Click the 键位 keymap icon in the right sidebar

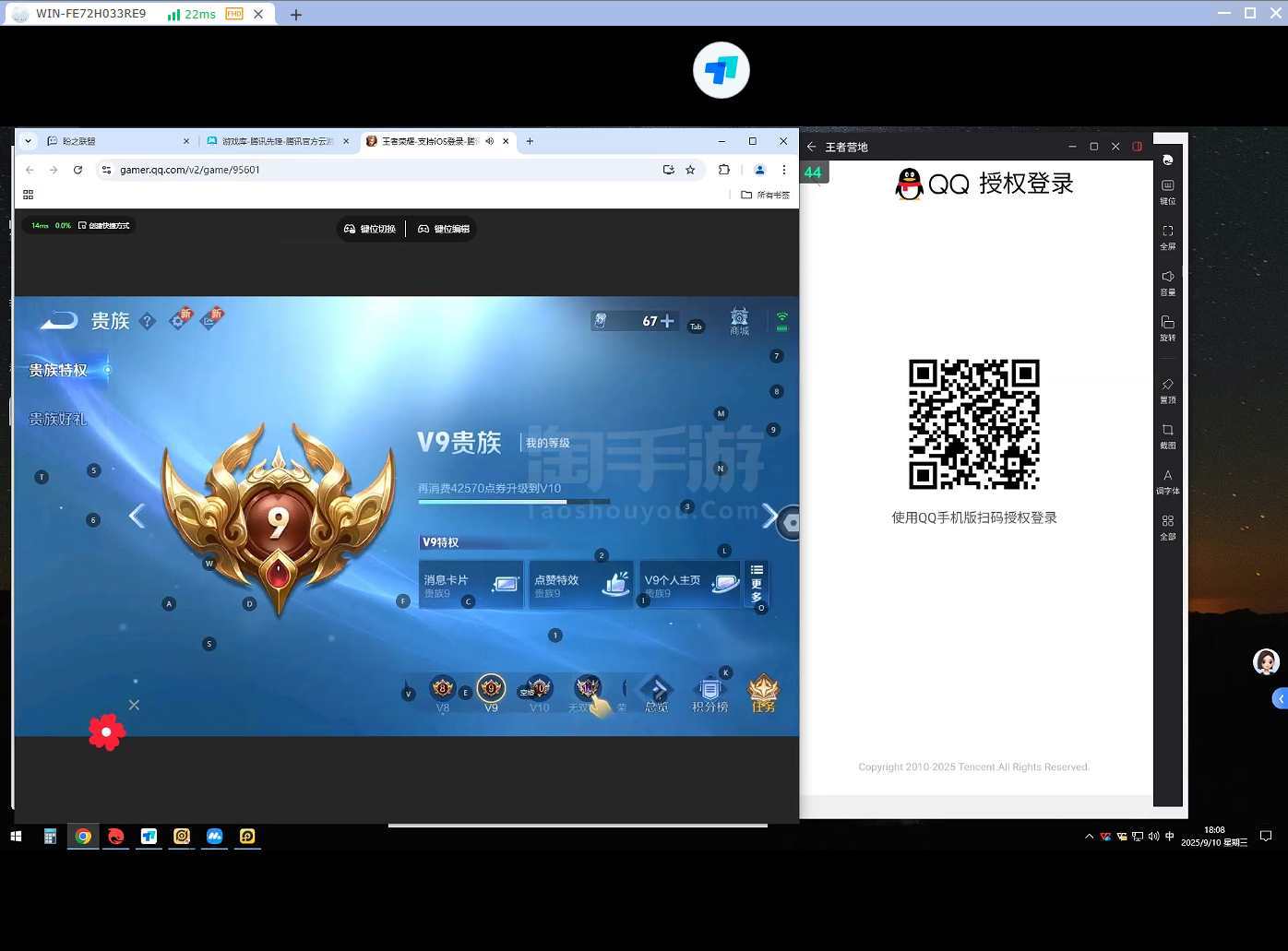tap(1167, 191)
